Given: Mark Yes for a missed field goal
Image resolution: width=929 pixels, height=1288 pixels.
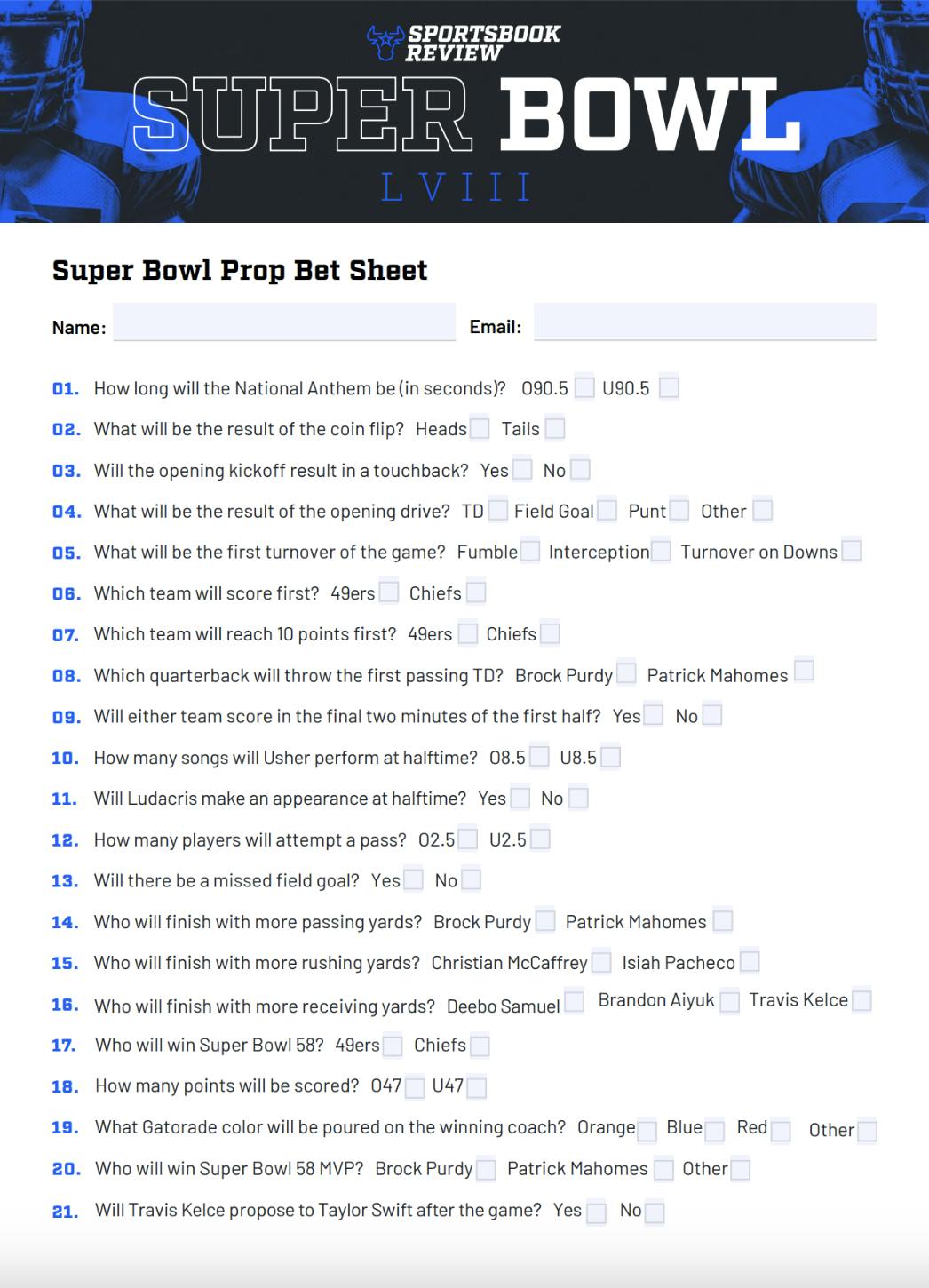Looking at the screenshot, I should (x=413, y=880).
